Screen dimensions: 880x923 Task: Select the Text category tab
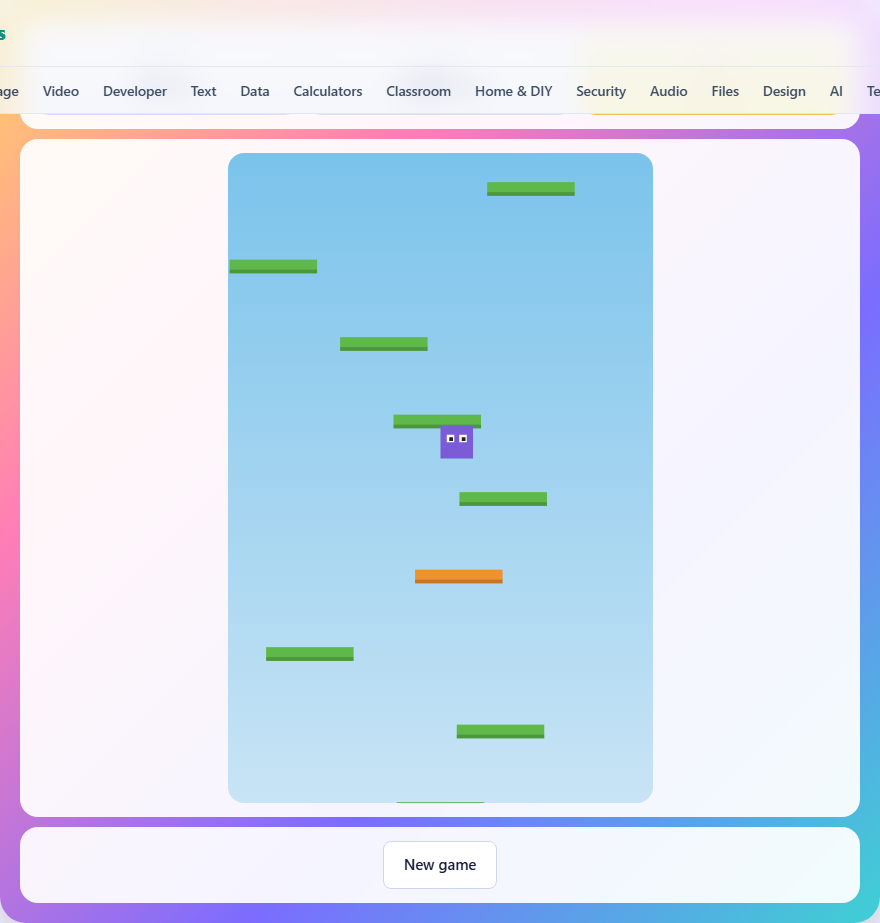coord(203,91)
